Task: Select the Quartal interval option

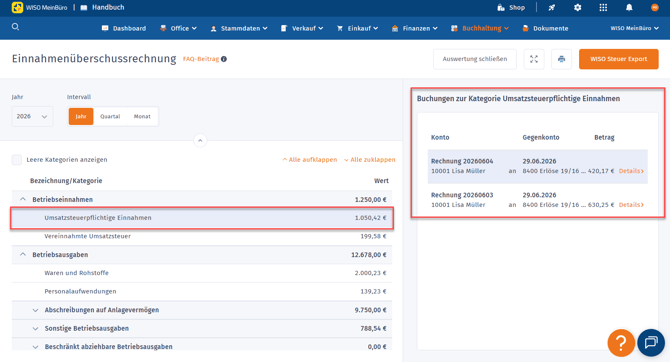Action: (110, 116)
